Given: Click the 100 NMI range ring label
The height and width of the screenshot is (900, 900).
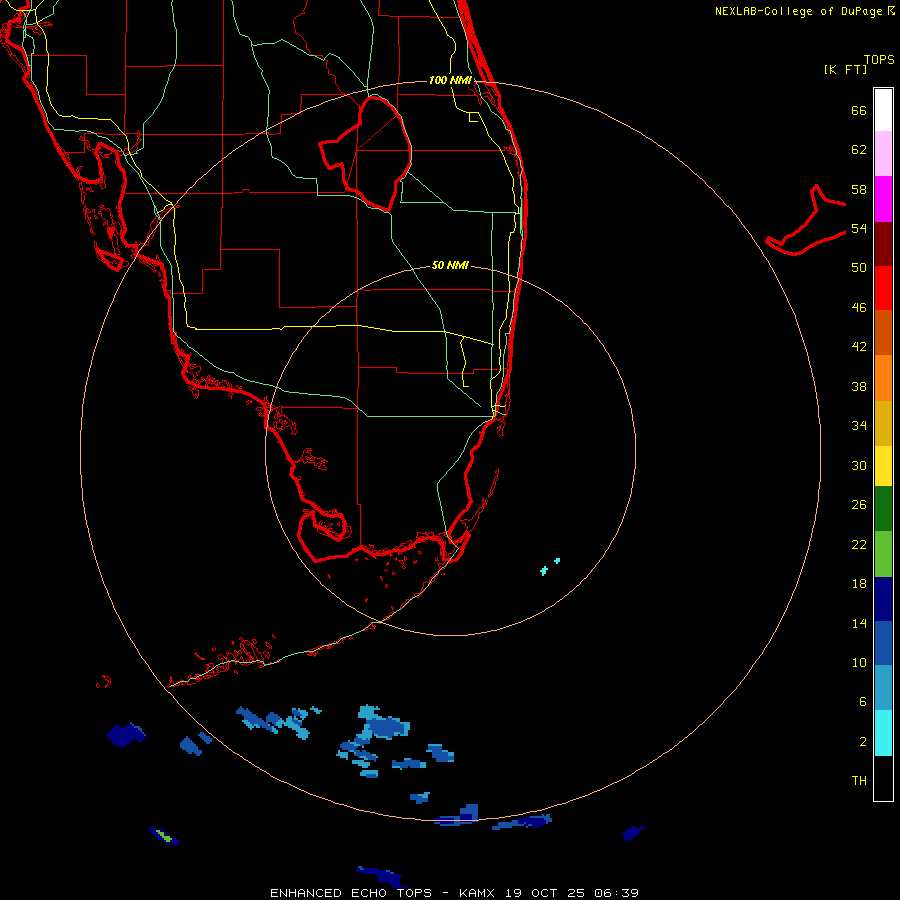Looking at the screenshot, I should 450,80.
